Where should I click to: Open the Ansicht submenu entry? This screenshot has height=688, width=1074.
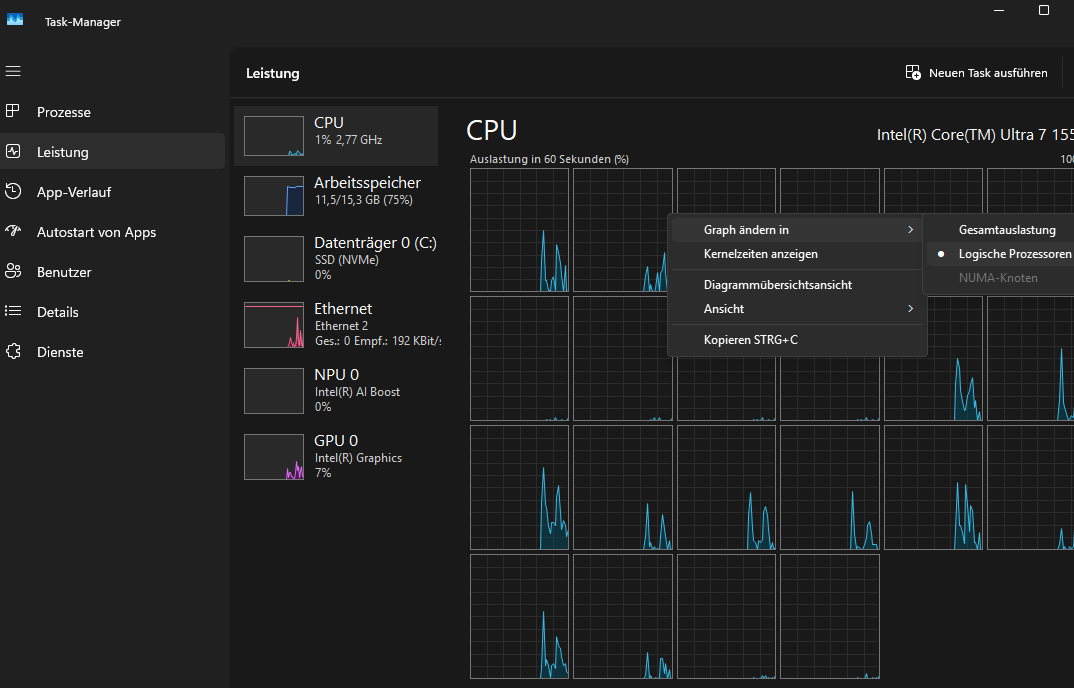pyautogui.click(x=797, y=308)
